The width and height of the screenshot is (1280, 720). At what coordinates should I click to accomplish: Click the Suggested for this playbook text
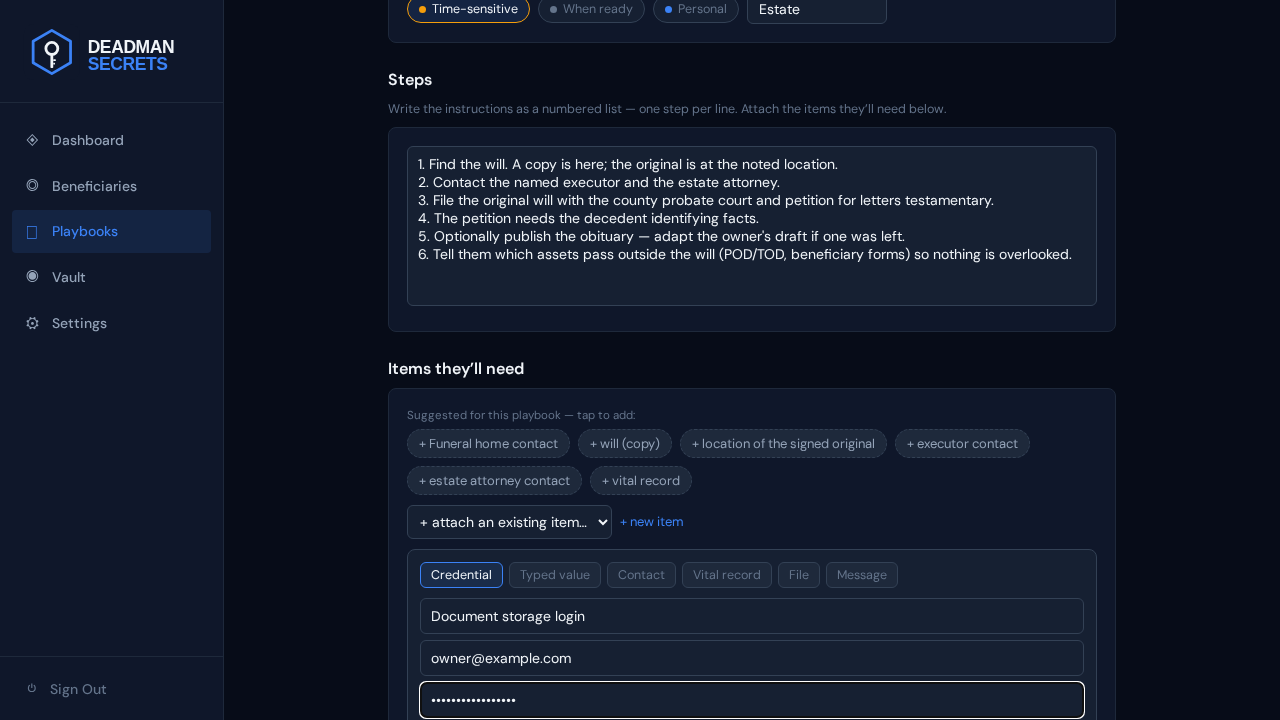521,415
